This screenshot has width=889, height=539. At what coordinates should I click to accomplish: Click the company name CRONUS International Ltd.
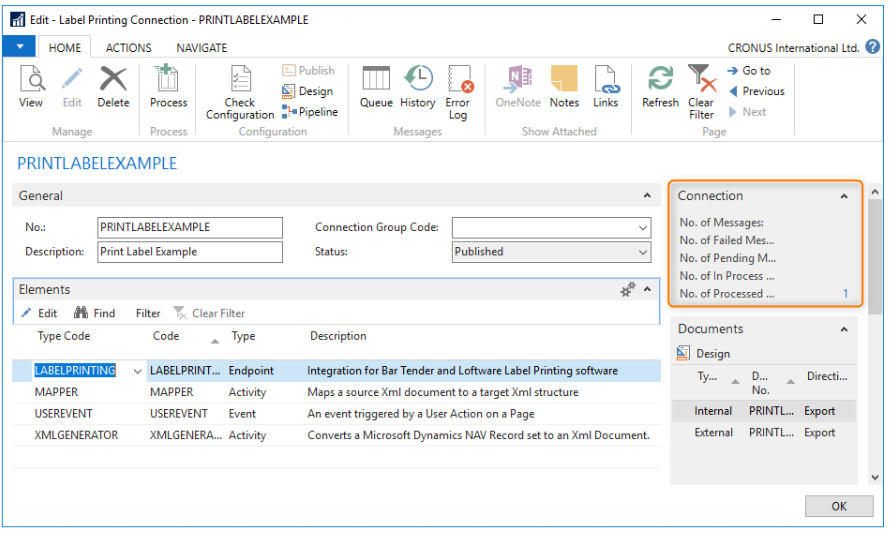point(793,48)
